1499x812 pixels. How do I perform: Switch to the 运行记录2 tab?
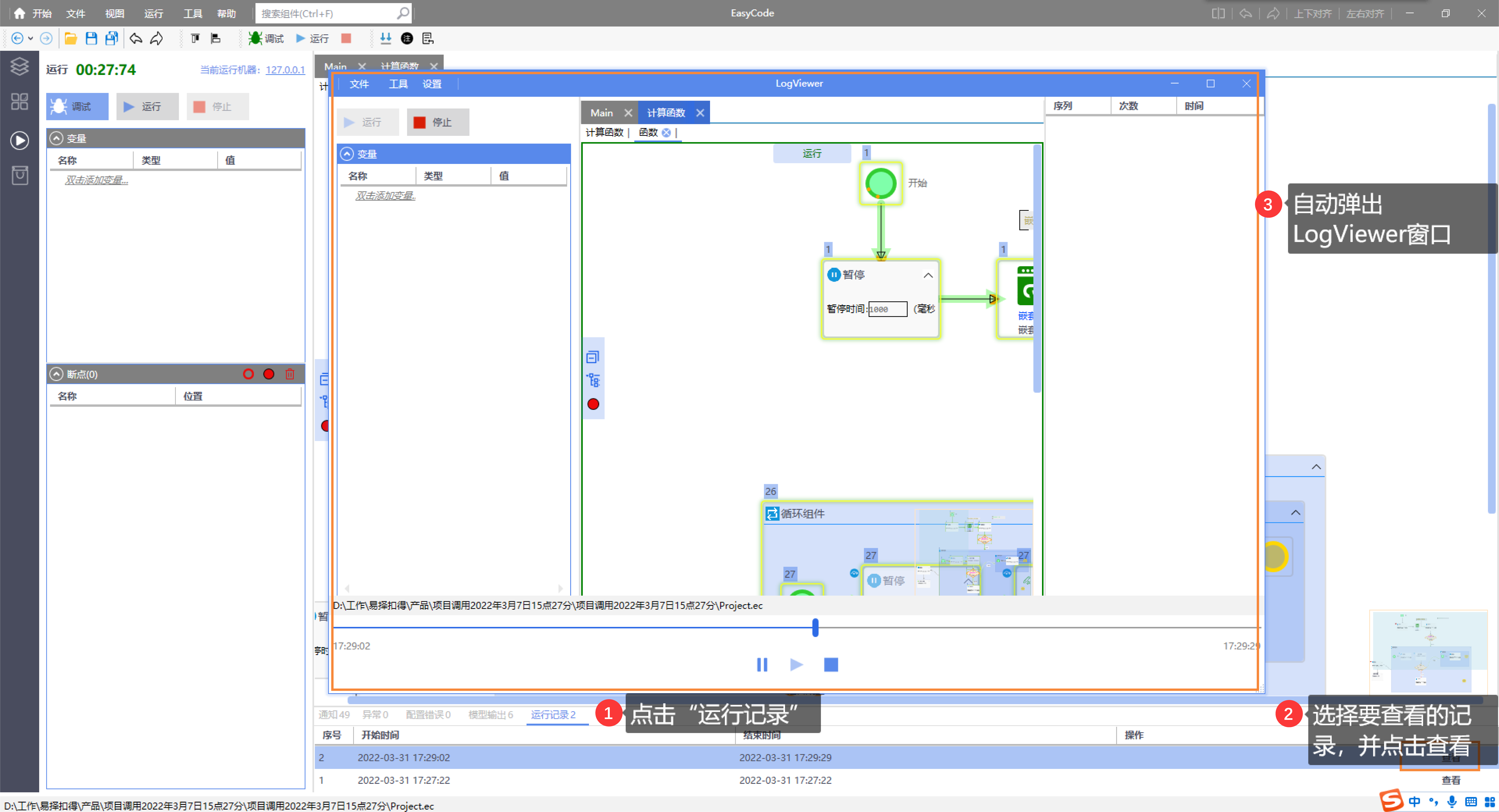(x=553, y=715)
